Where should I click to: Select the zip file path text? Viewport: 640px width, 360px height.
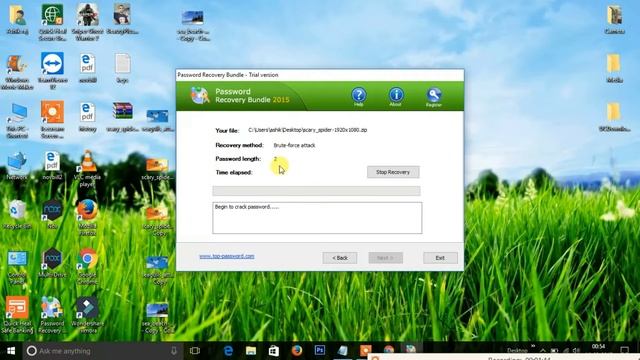pyautogui.click(x=308, y=130)
